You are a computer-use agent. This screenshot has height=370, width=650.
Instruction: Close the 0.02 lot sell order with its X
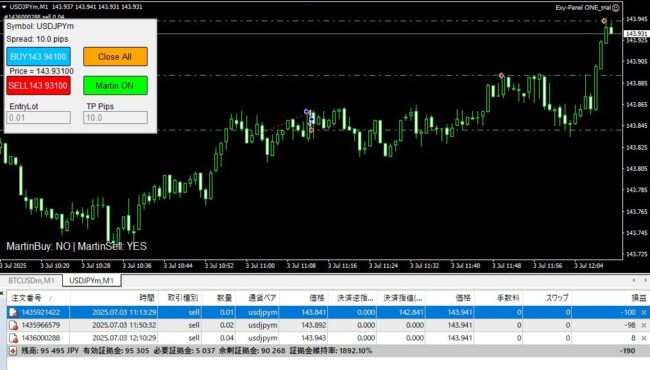[643, 325]
